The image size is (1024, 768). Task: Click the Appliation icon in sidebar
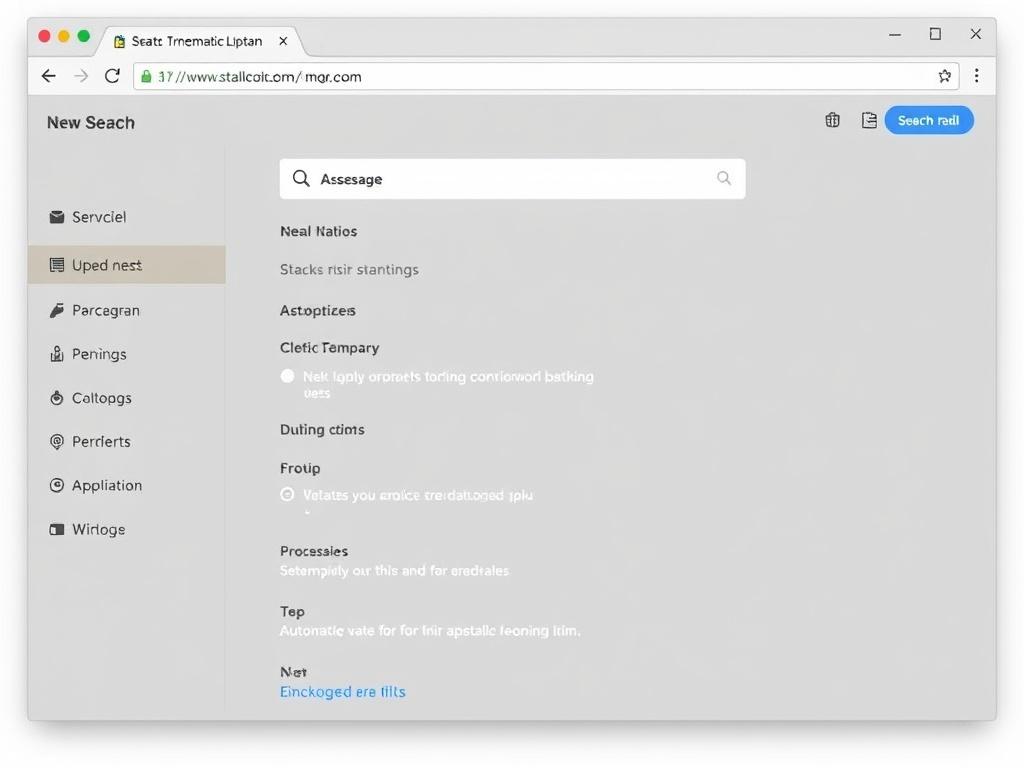pos(57,485)
